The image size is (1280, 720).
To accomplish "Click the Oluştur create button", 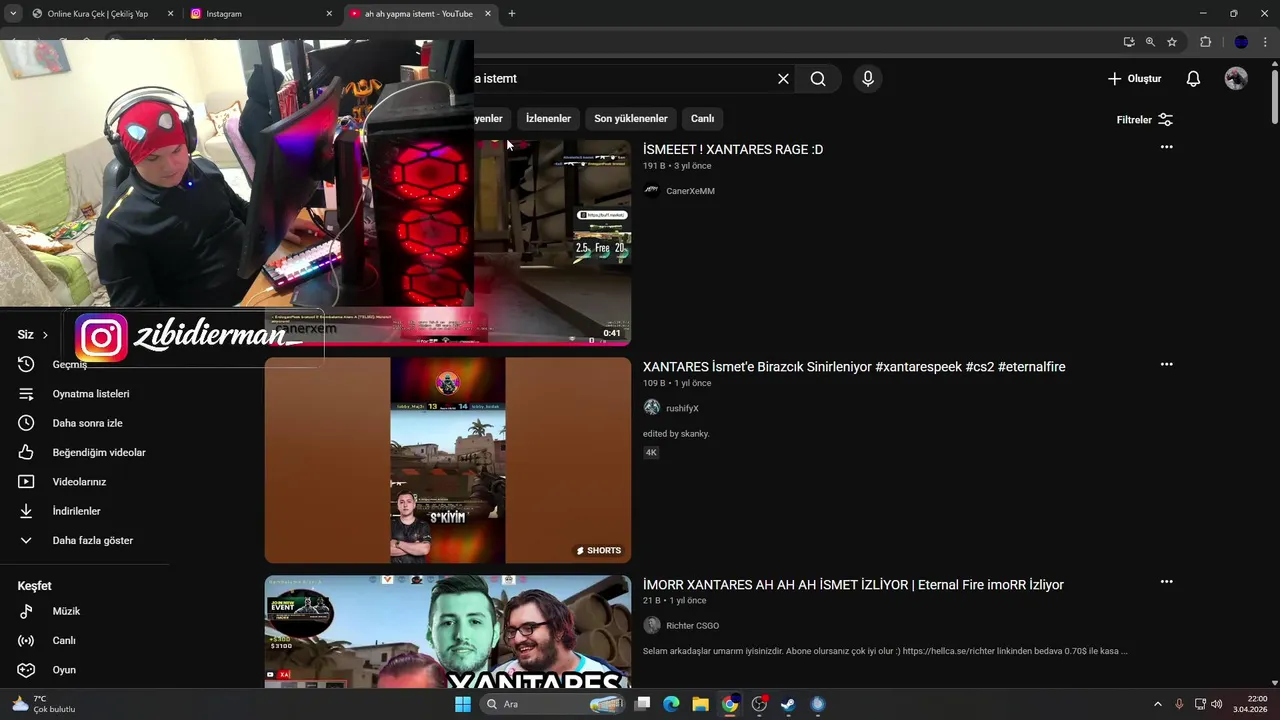I will click(x=1134, y=79).
